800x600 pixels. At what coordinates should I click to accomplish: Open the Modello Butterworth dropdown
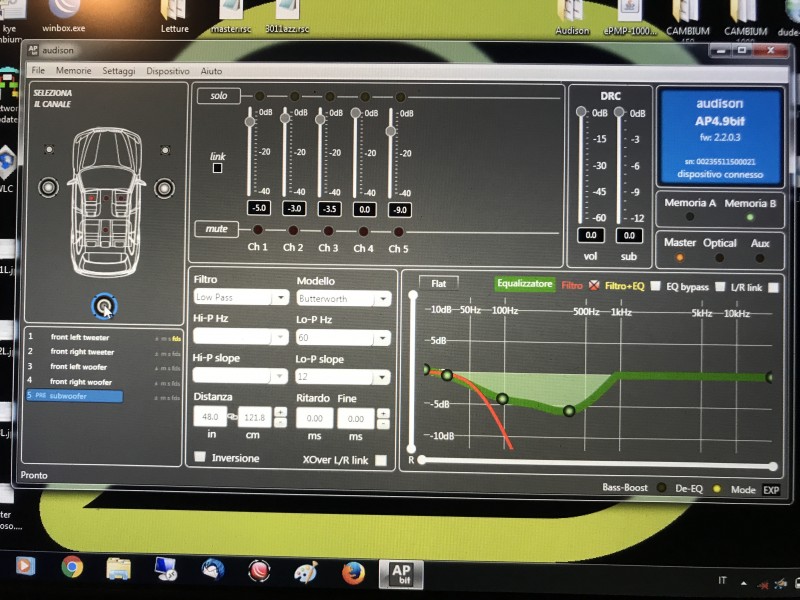[344, 298]
